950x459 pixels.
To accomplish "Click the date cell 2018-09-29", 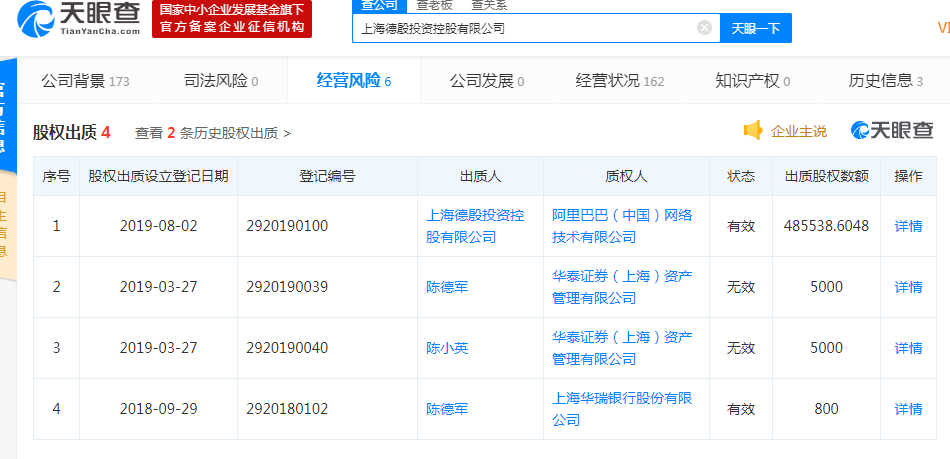I will coord(158,409).
